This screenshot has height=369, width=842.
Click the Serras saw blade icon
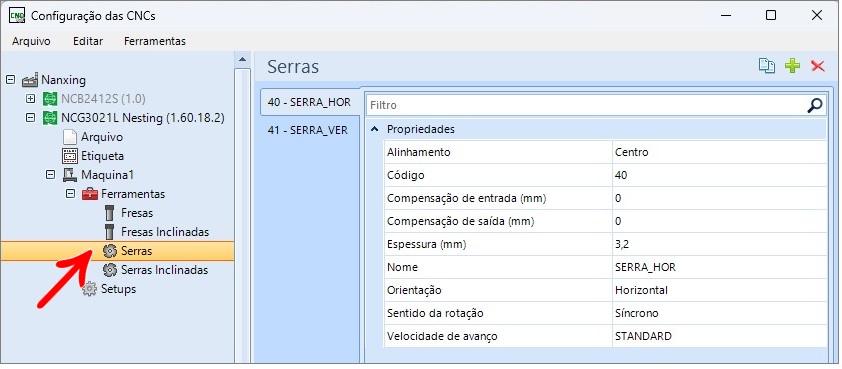point(110,251)
